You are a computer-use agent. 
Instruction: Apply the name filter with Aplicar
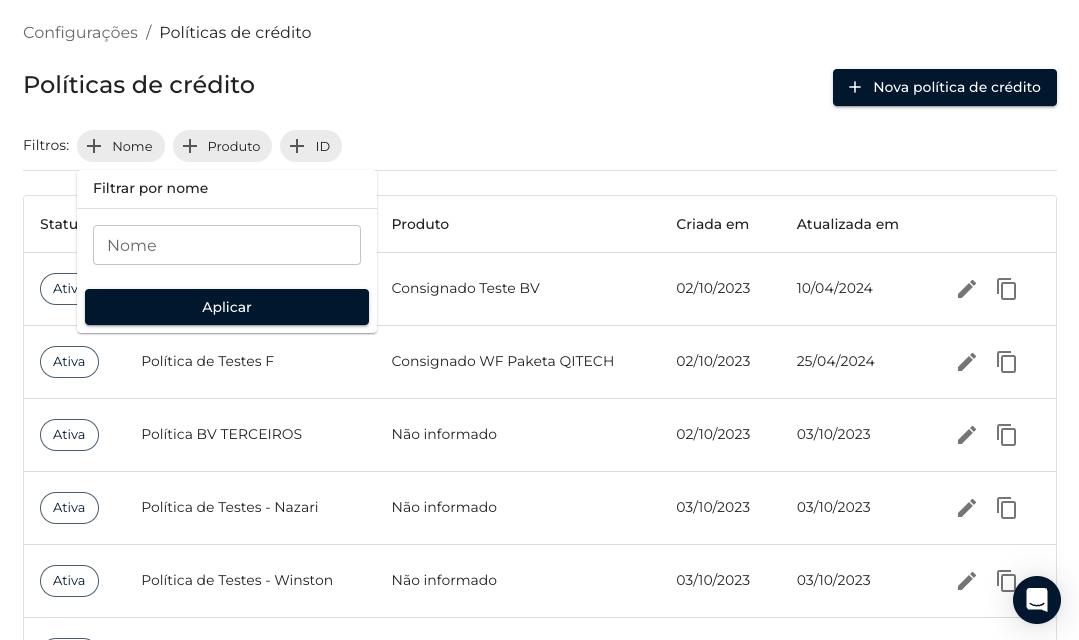pyautogui.click(x=227, y=307)
